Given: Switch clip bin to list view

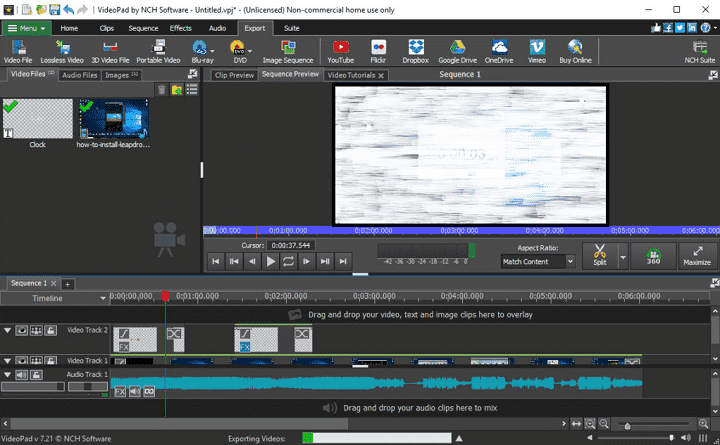Looking at the screenshot, I should click(x=192, y=90).
